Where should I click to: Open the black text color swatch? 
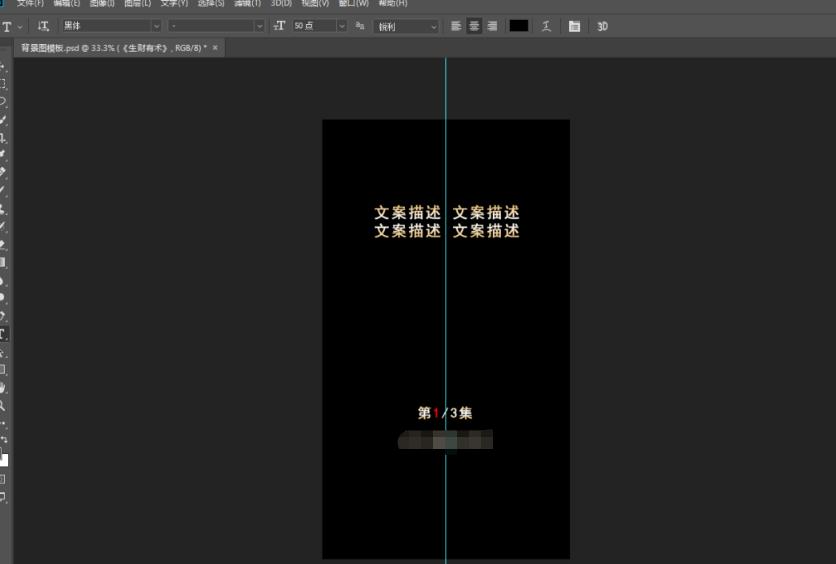click(519, 26)
